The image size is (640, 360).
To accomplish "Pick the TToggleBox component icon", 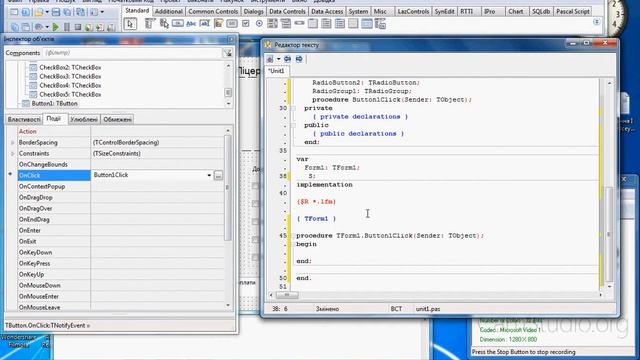I will tap(232, 24).
